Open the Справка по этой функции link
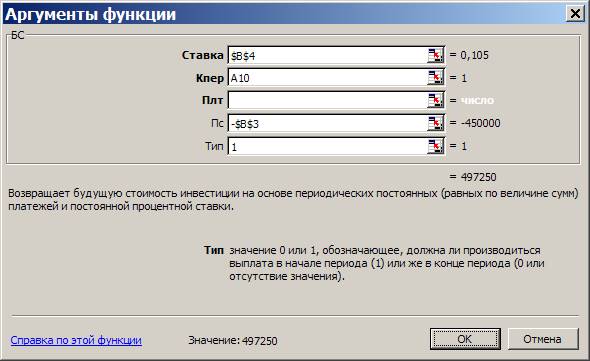Image resolution: width=590 pixels, height=361 pixels. [76, 340]
